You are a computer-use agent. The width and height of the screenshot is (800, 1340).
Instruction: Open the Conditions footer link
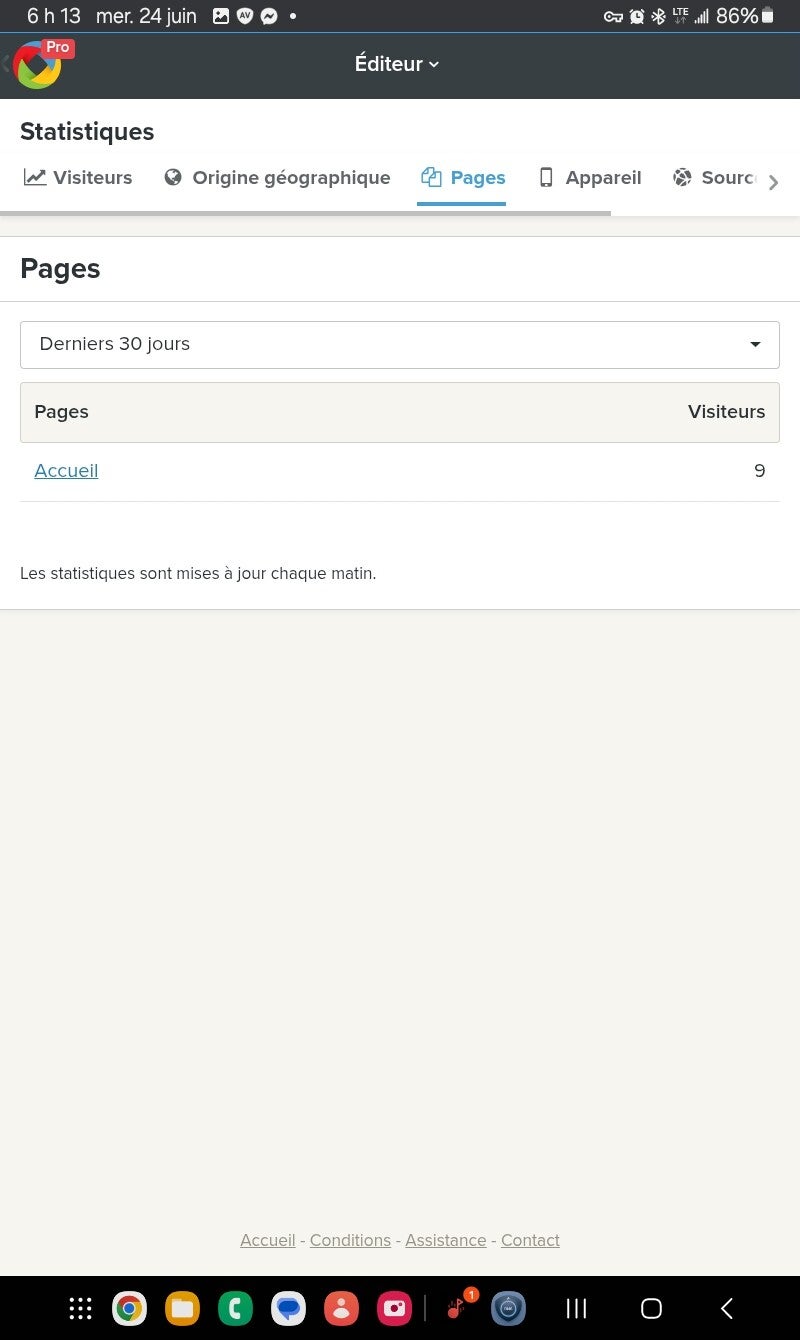pyautogui.click(x=350, y=1240)
